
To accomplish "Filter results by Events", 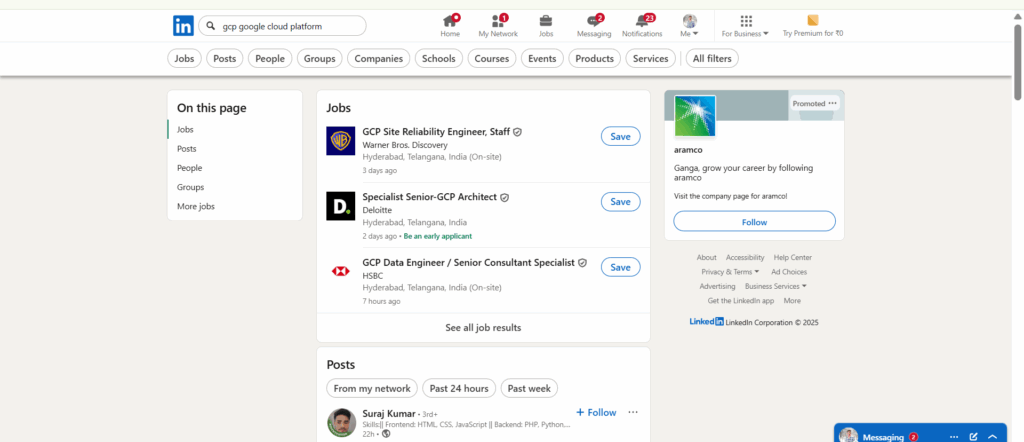I will [542, 59].
